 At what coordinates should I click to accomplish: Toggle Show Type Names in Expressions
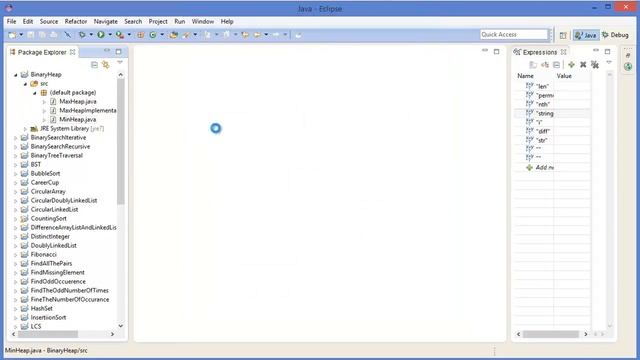click(x=533, y=64)
